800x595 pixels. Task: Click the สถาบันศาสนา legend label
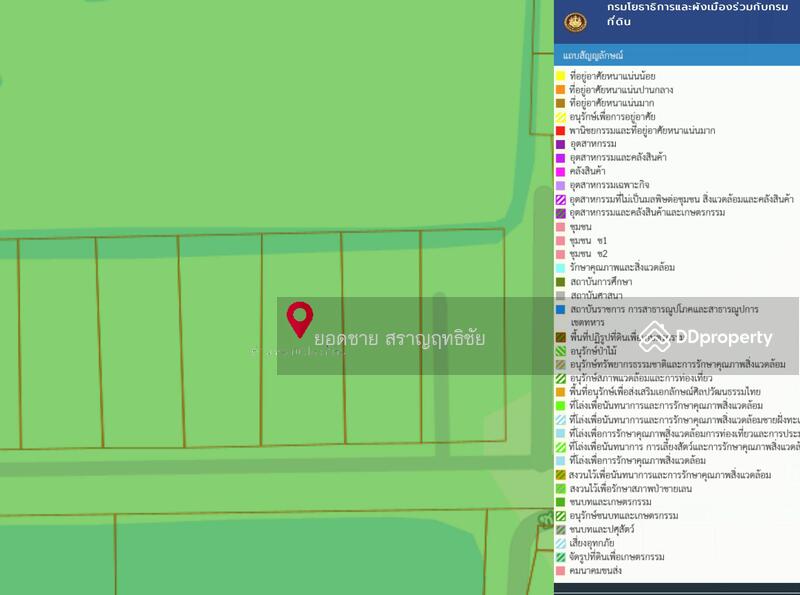click(x=596, y=295)
